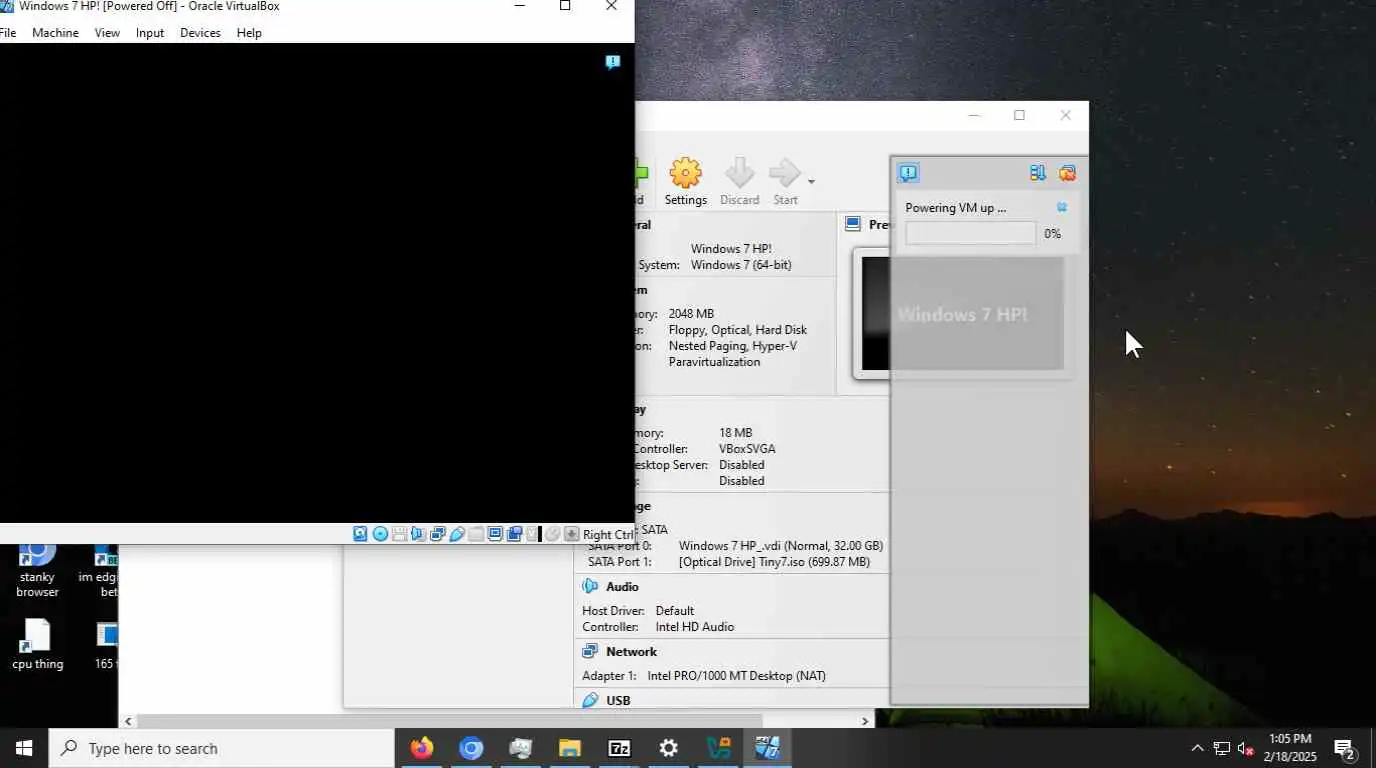Click the Network section icon
This screenshot has height=768, width=1376.
590,651
